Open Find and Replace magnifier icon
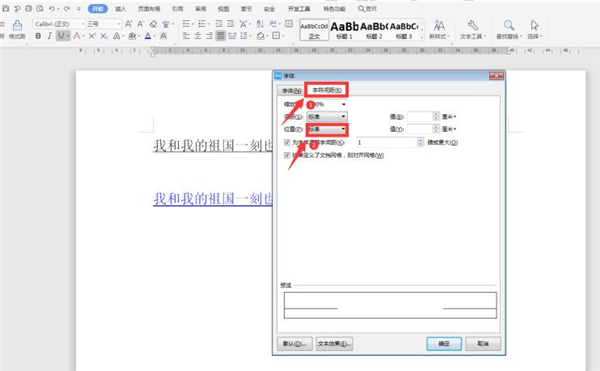Image resolution: width=600 pixels, height=371 pixels. [x=509, y=25]
